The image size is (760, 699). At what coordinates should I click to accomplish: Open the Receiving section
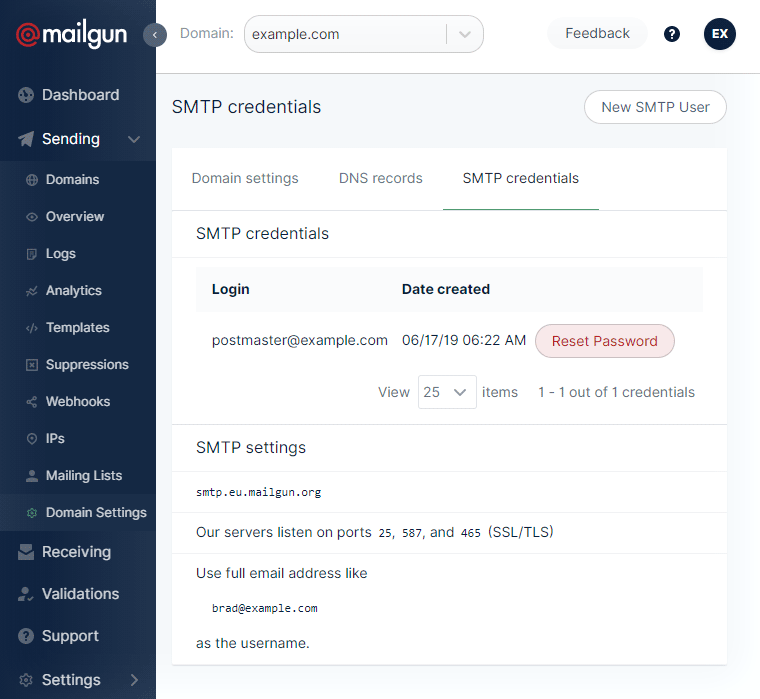click(76, 552)
